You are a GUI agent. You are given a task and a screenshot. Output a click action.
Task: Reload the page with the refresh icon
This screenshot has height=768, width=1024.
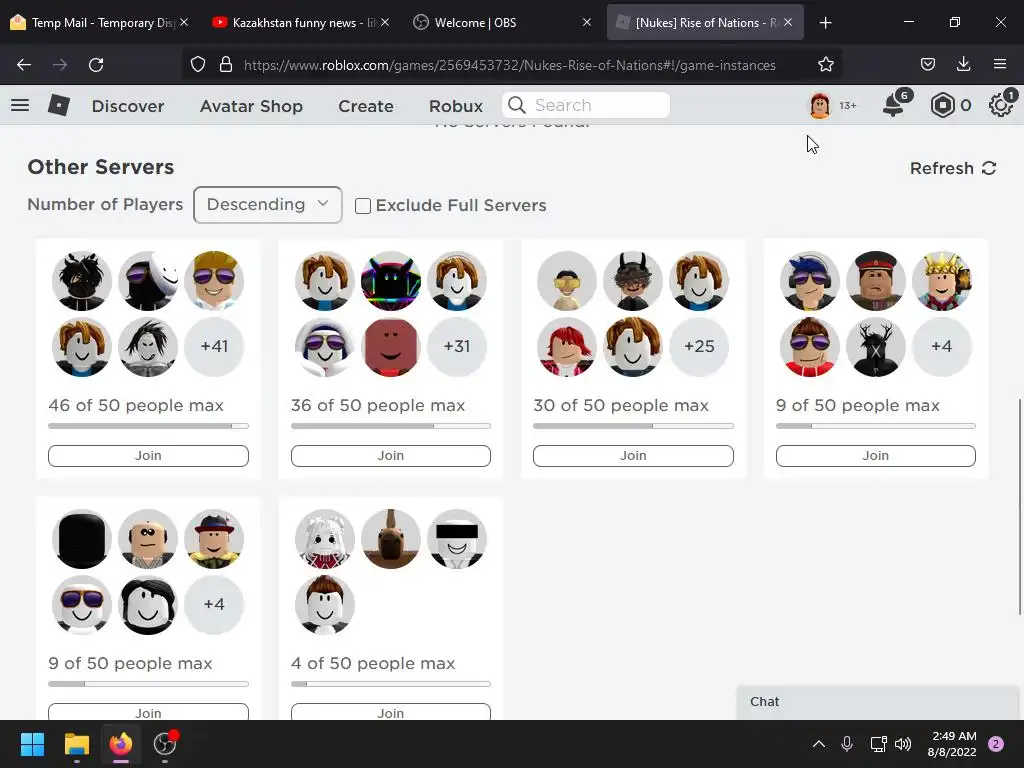(96, 65)
